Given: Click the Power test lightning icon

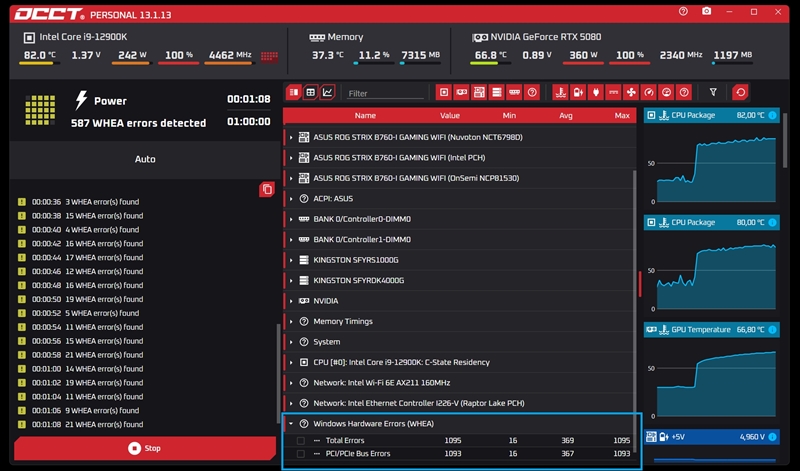Looking at the screenshot, I should 81,100.
